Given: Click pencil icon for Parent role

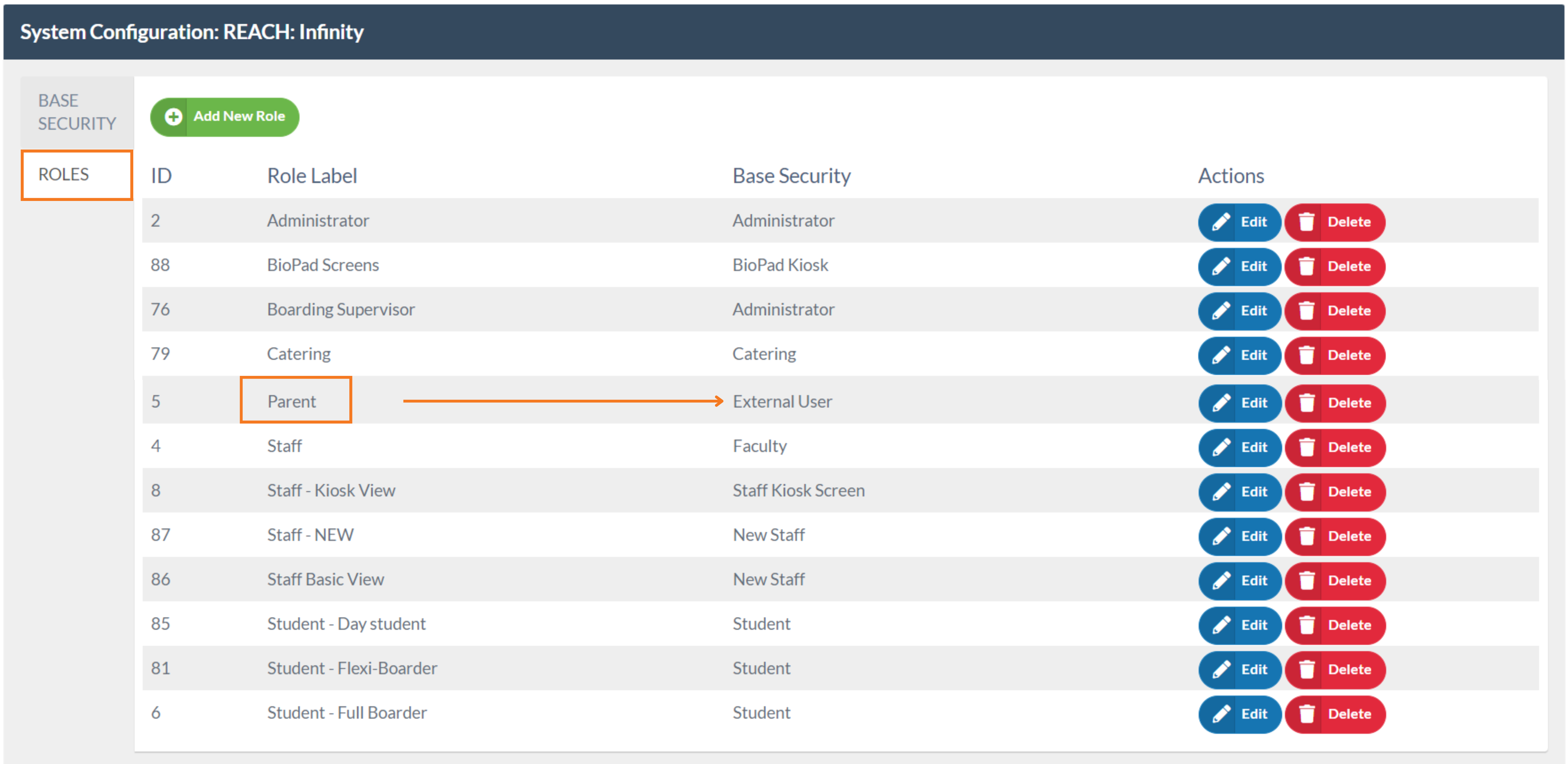Looking at the screenshot, I should [1221, 403].
